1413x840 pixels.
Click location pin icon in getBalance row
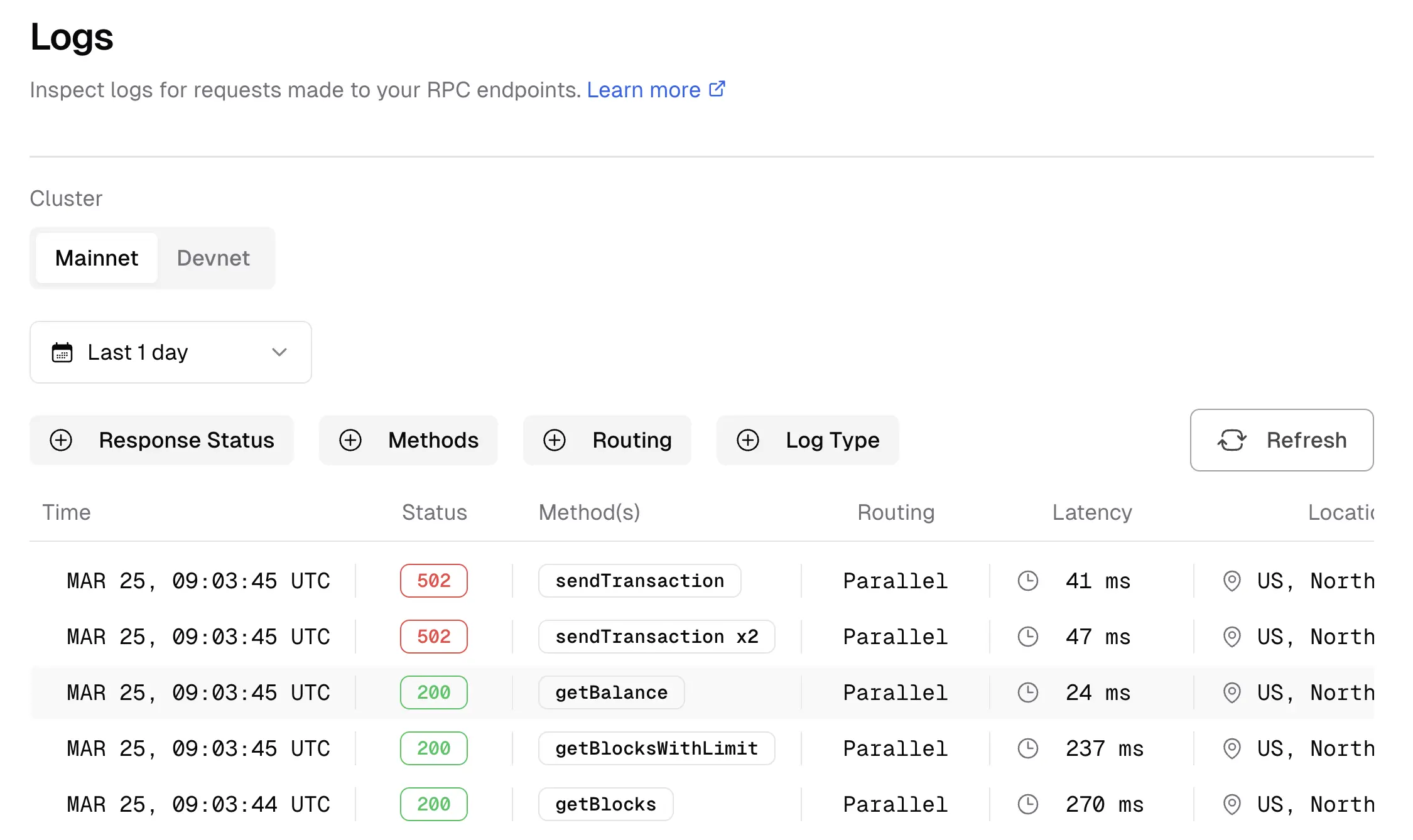pyautogui.click(x=1232, y=693)
